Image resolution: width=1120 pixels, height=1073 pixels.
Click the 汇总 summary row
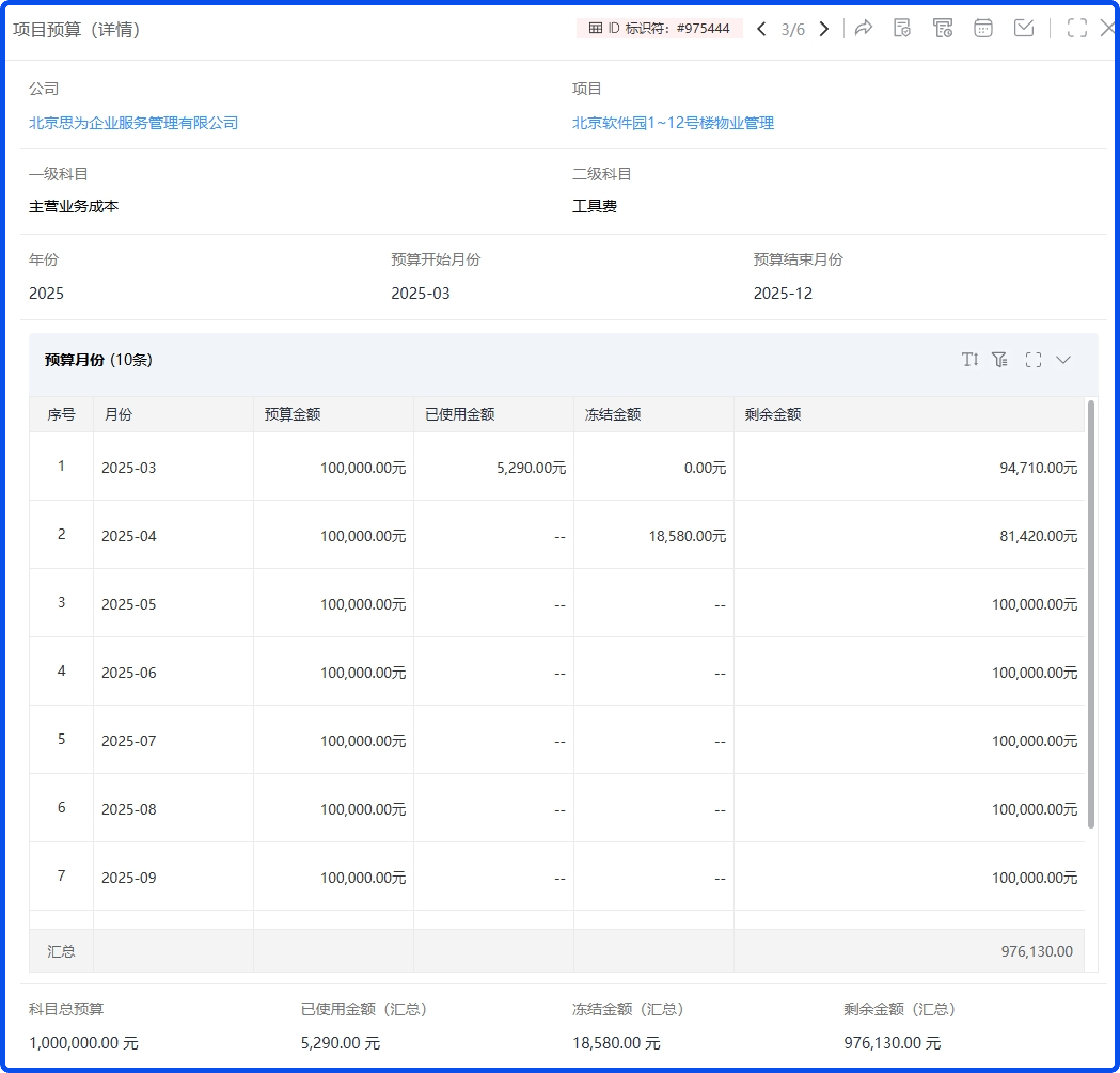[x=61, y=951]
